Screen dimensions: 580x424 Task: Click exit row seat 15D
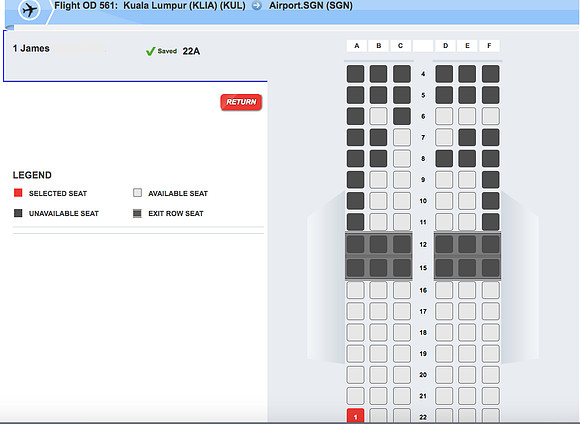(444, 267)
